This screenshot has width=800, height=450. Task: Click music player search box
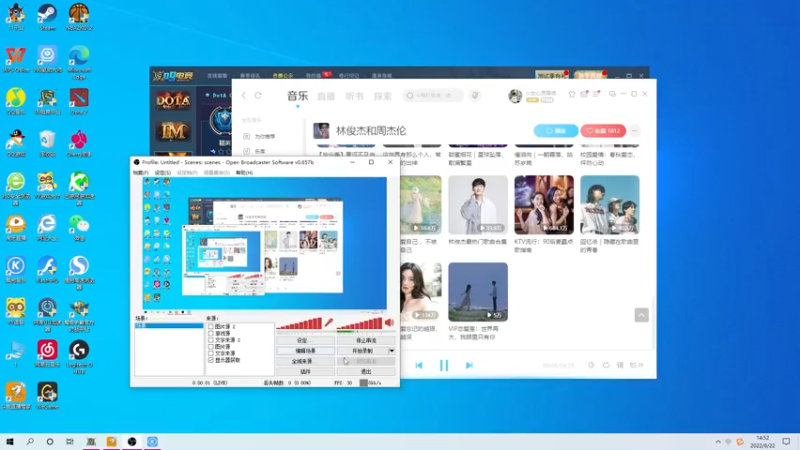pos(434,95)
